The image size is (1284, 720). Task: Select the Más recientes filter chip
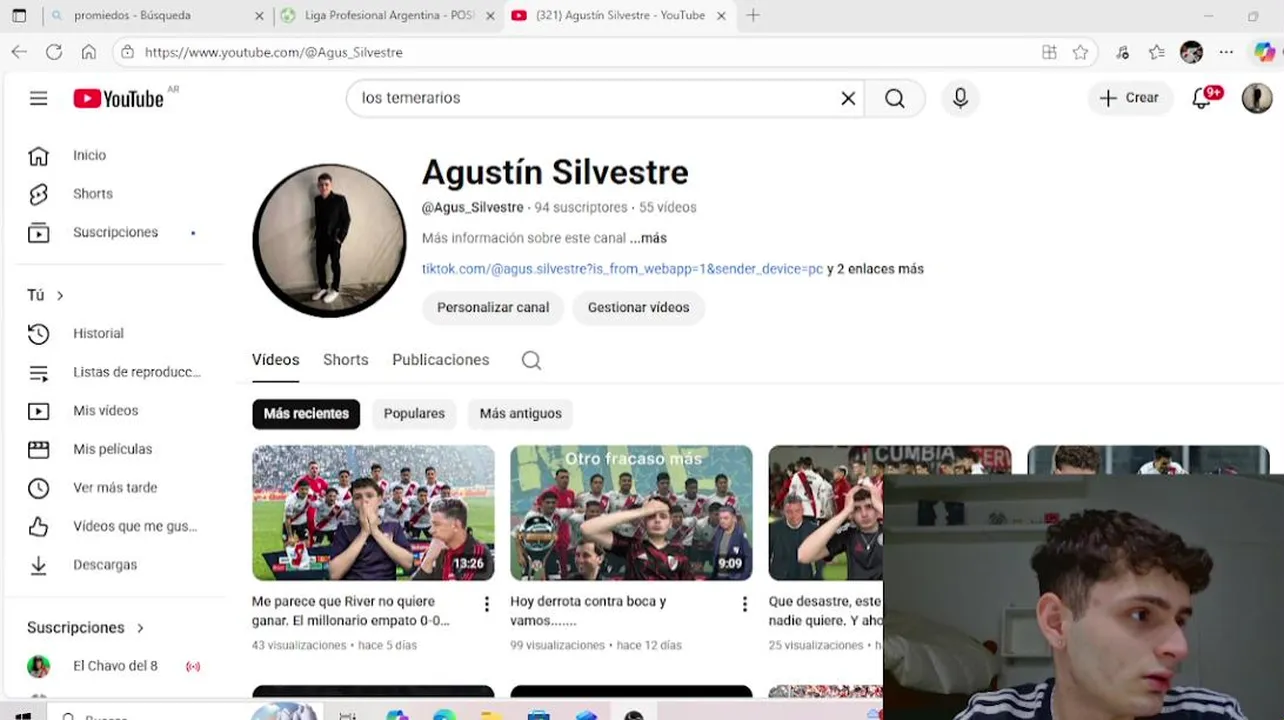(306, 413)
